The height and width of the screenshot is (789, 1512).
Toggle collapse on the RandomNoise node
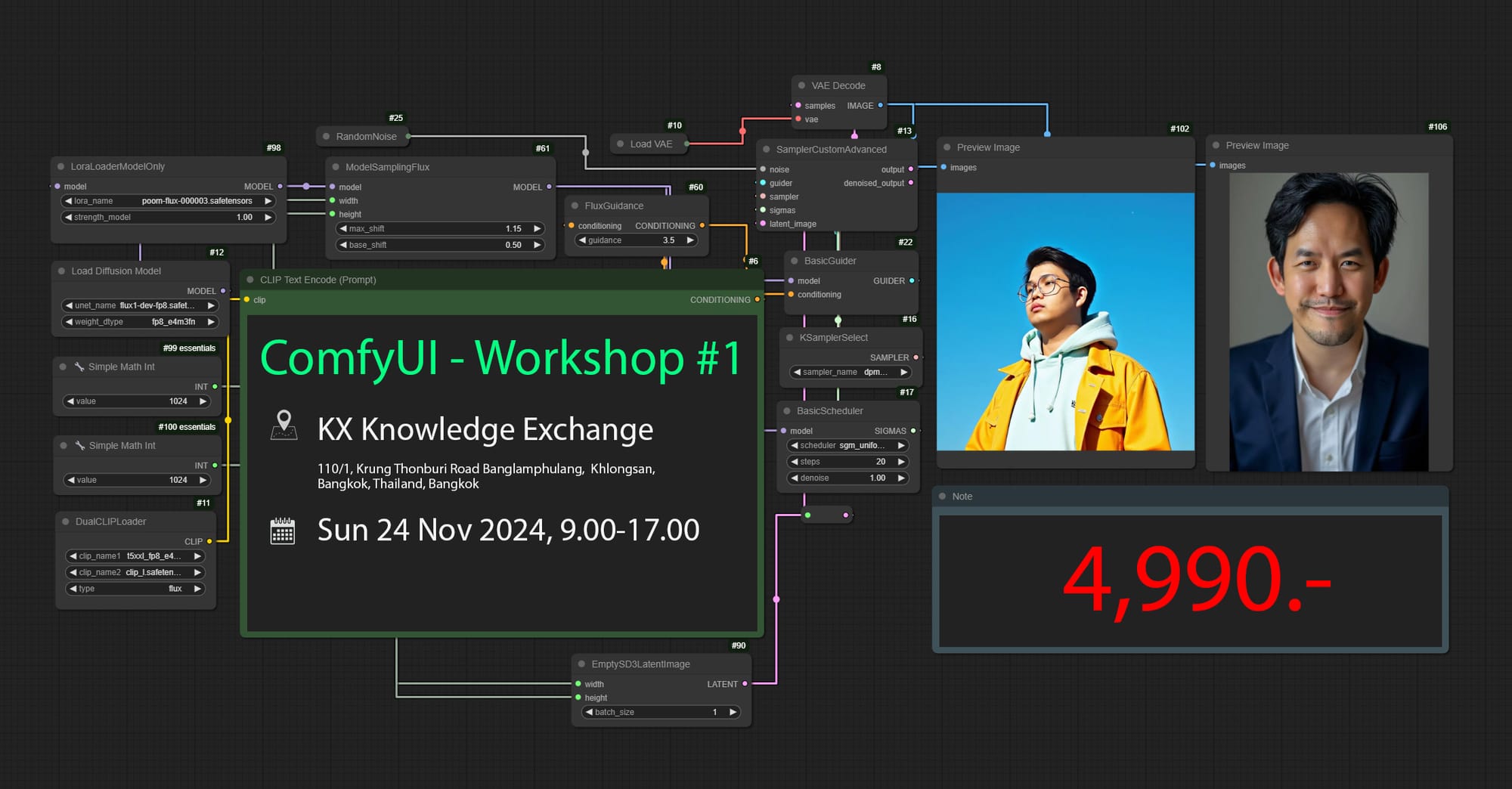tap(327, 137)
